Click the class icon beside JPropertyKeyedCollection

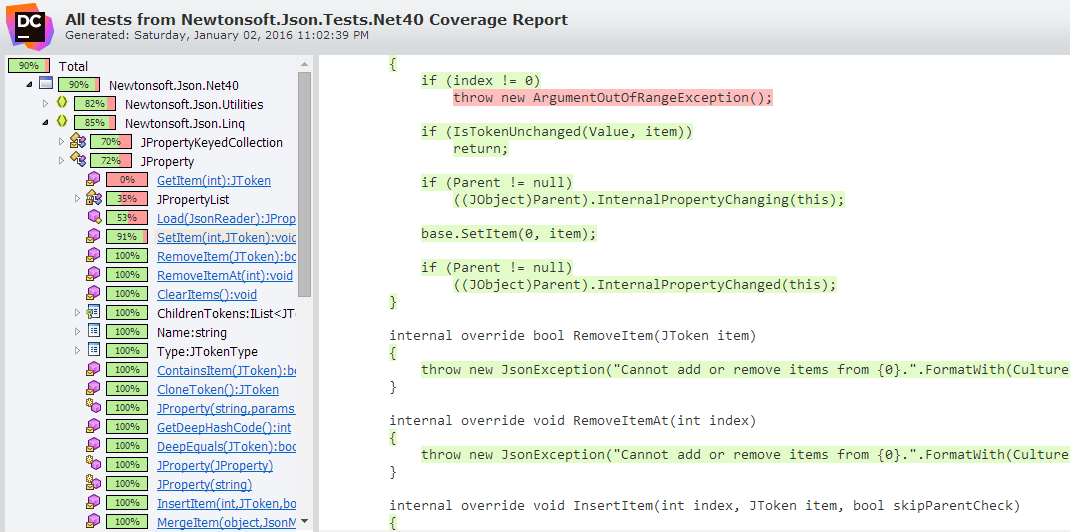(x=77, y=142)
